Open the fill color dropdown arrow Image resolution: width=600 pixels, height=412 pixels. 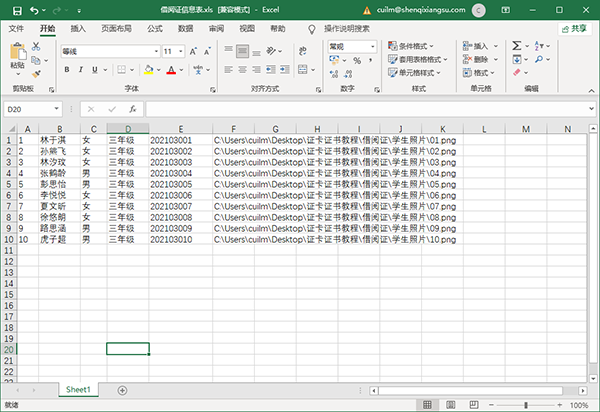pyautogui.click(x=159, y=70)
